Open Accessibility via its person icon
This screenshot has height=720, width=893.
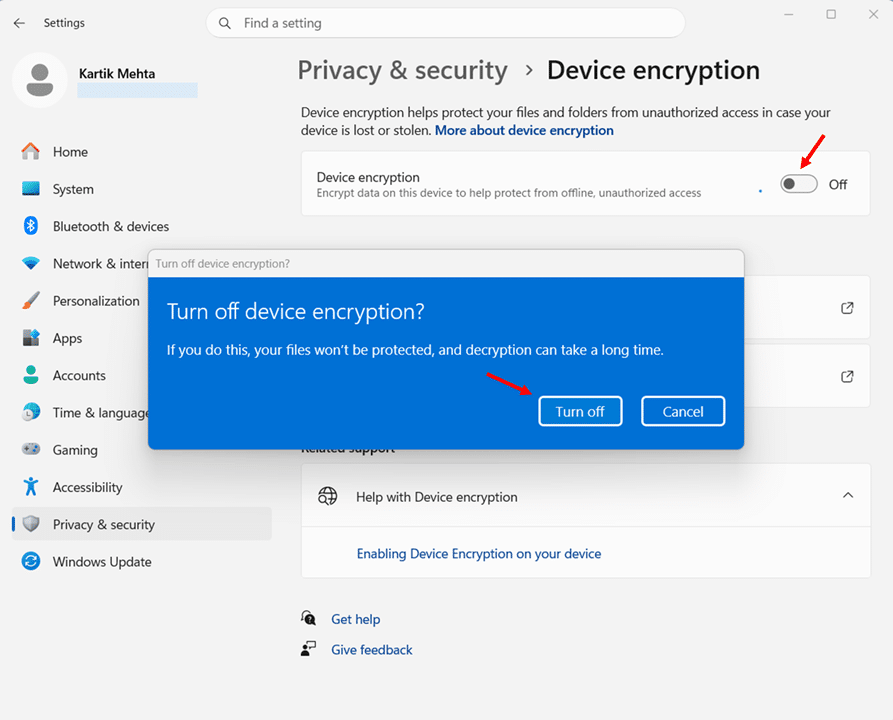[x=31, y=487]
